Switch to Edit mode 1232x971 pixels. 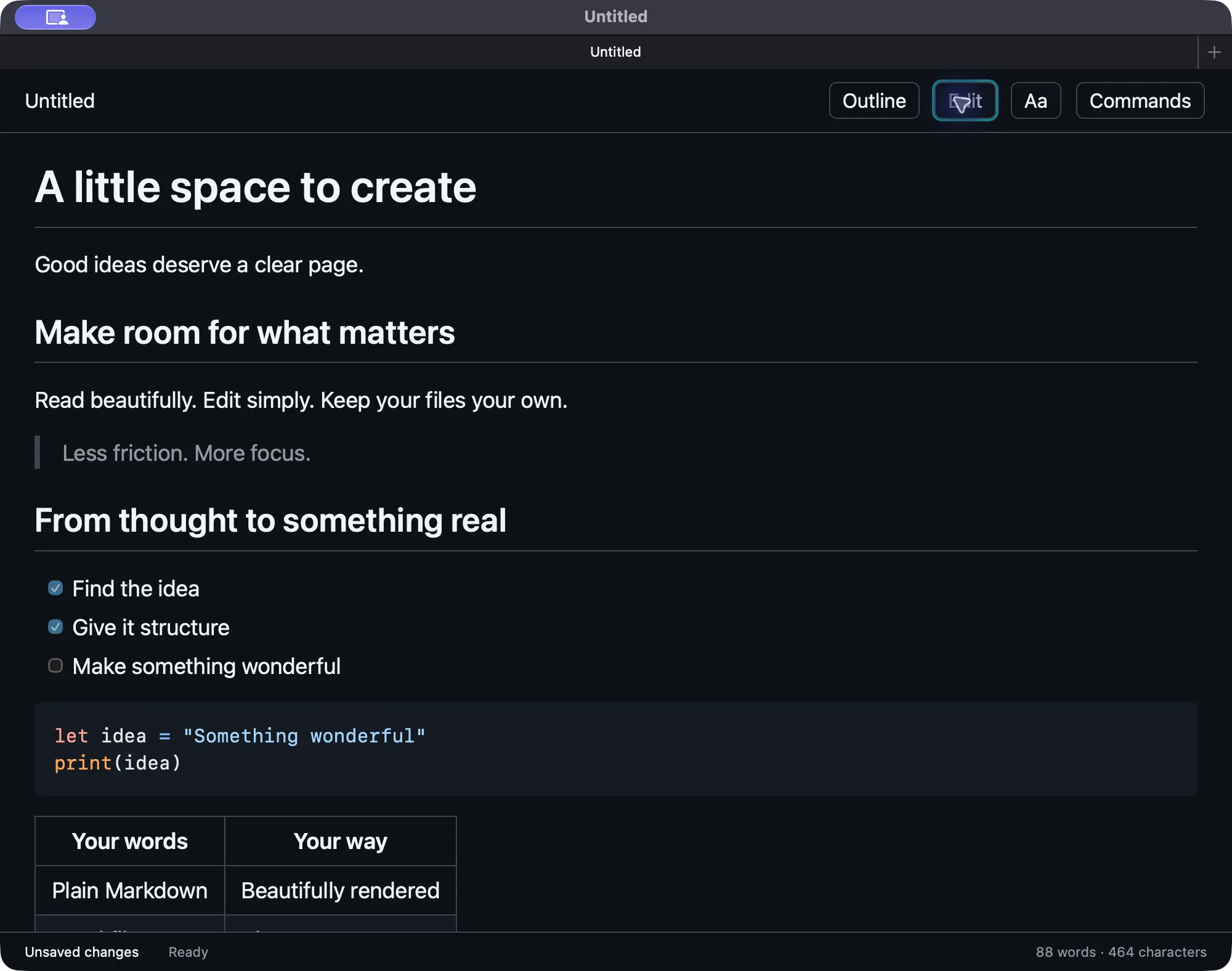(965, 100)
